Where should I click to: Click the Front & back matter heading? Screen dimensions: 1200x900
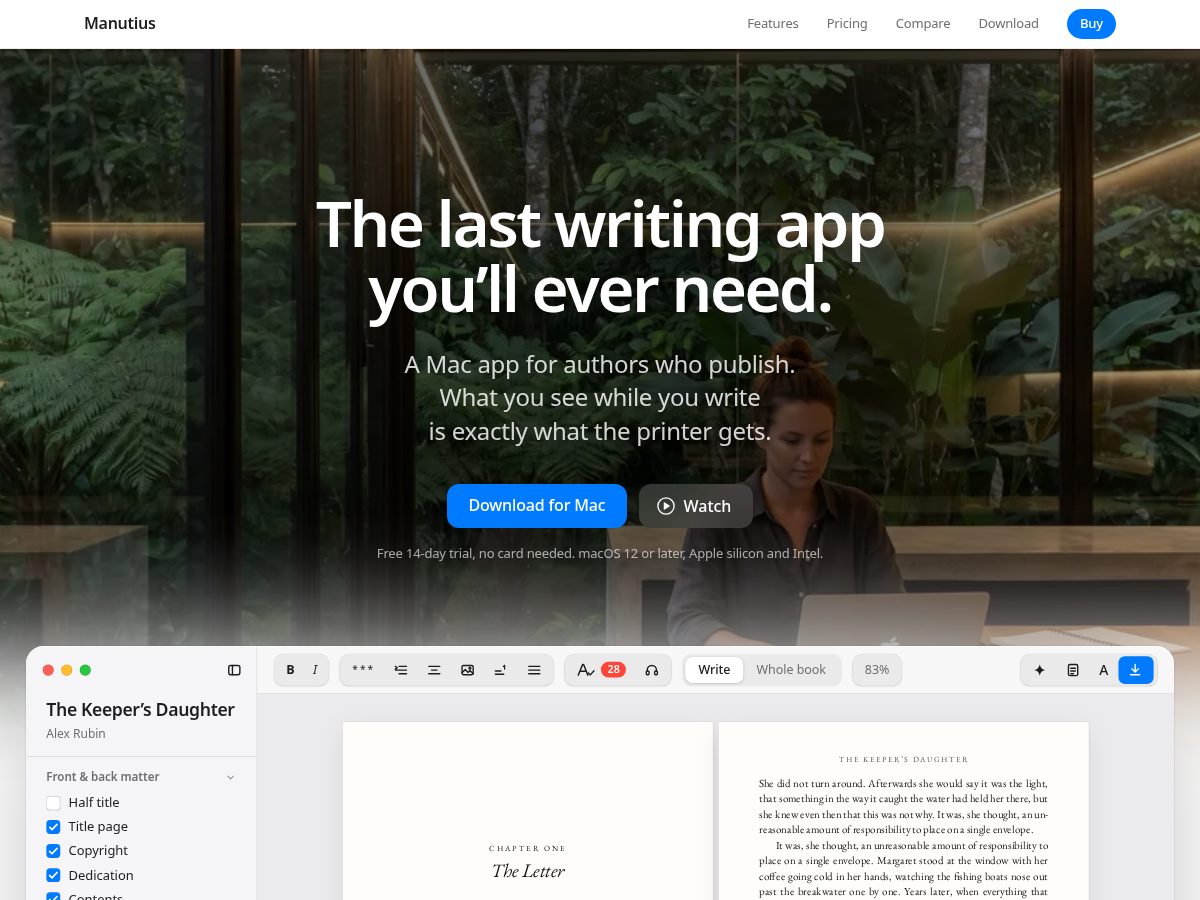[103, 777]
